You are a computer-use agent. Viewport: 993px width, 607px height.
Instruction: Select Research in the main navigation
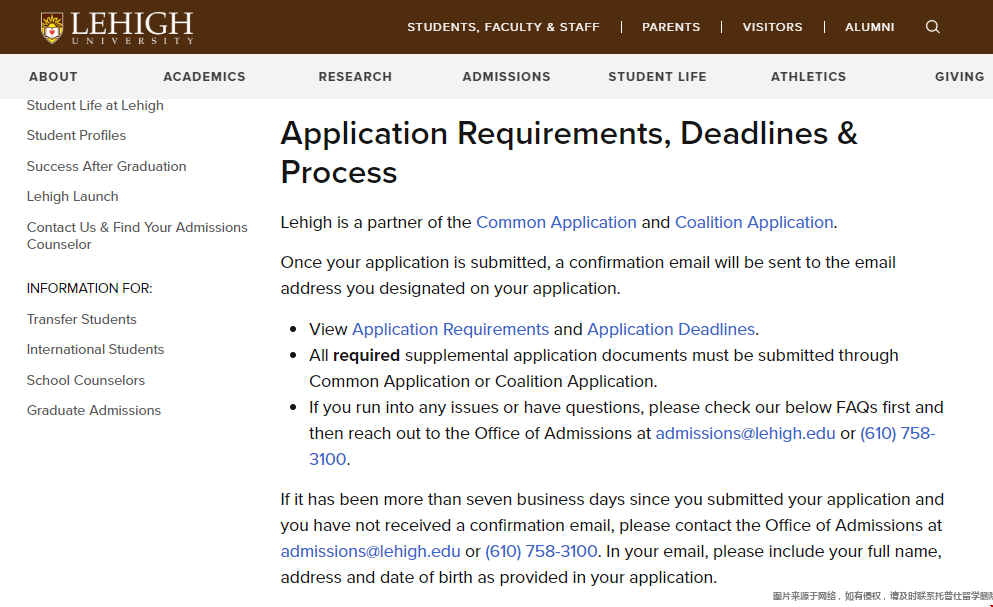tap(355, 77)
